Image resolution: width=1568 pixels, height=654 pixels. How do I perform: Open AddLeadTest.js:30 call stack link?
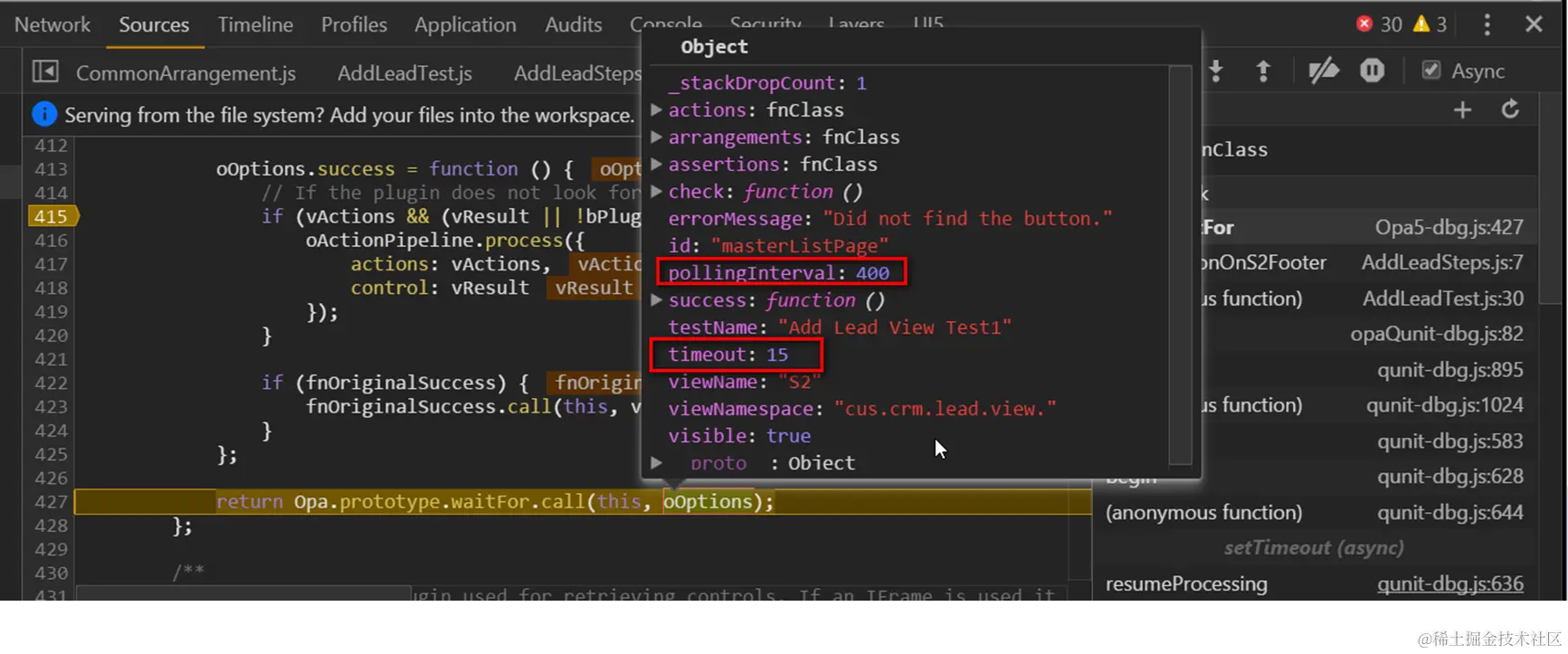1443,299
